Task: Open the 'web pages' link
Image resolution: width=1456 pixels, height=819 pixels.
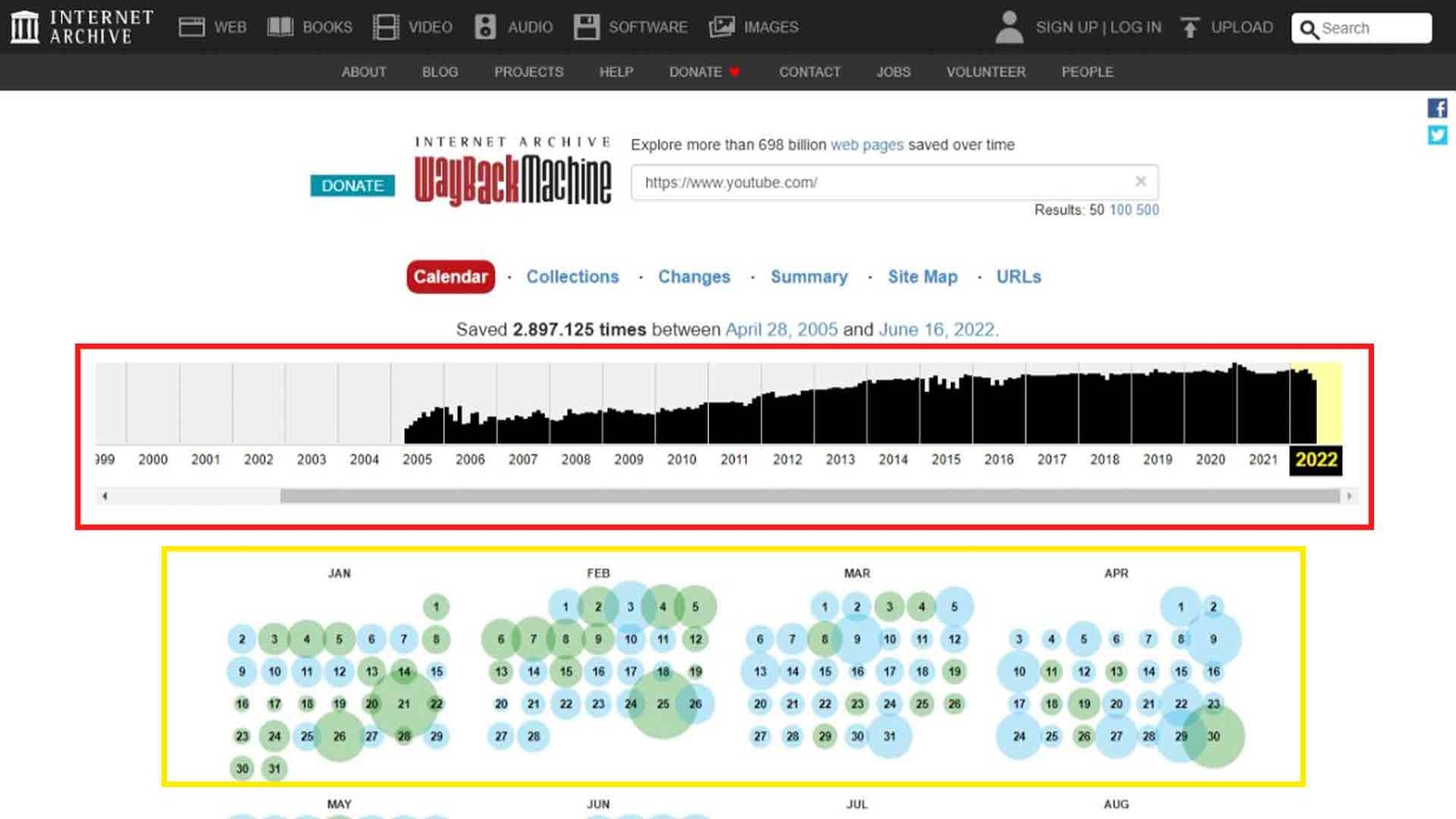Action: (867, 145)
